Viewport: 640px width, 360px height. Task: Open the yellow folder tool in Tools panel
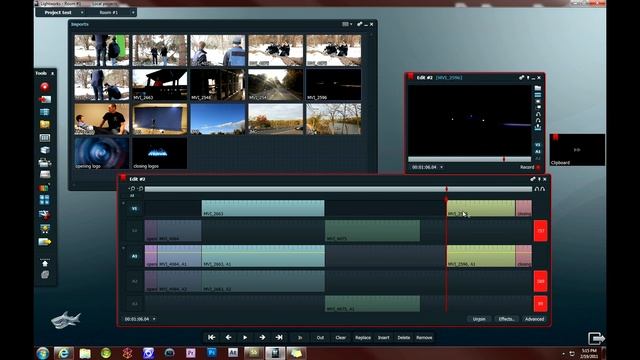click(x=44, y=124)
